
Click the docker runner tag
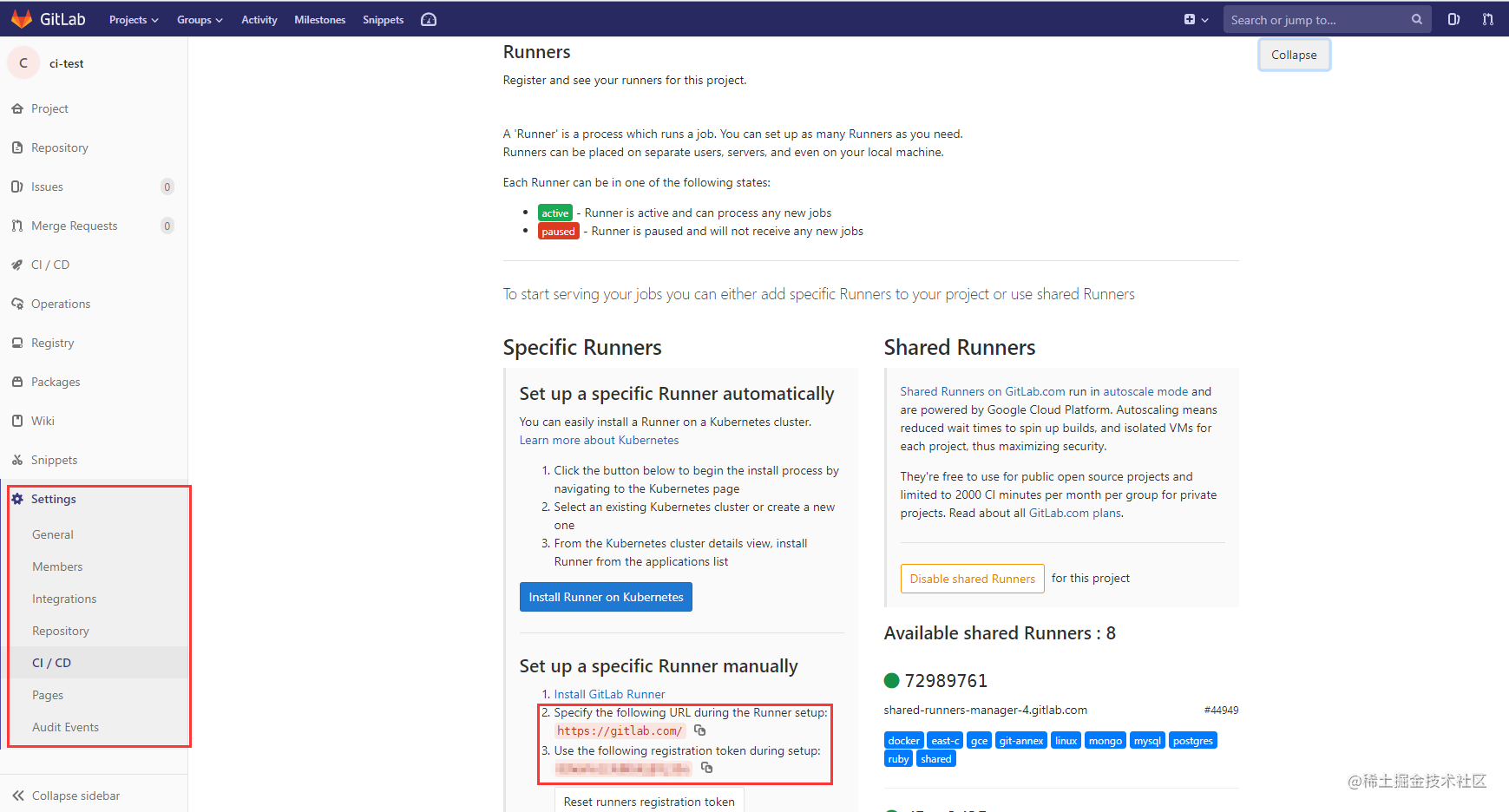click(903, 740)
